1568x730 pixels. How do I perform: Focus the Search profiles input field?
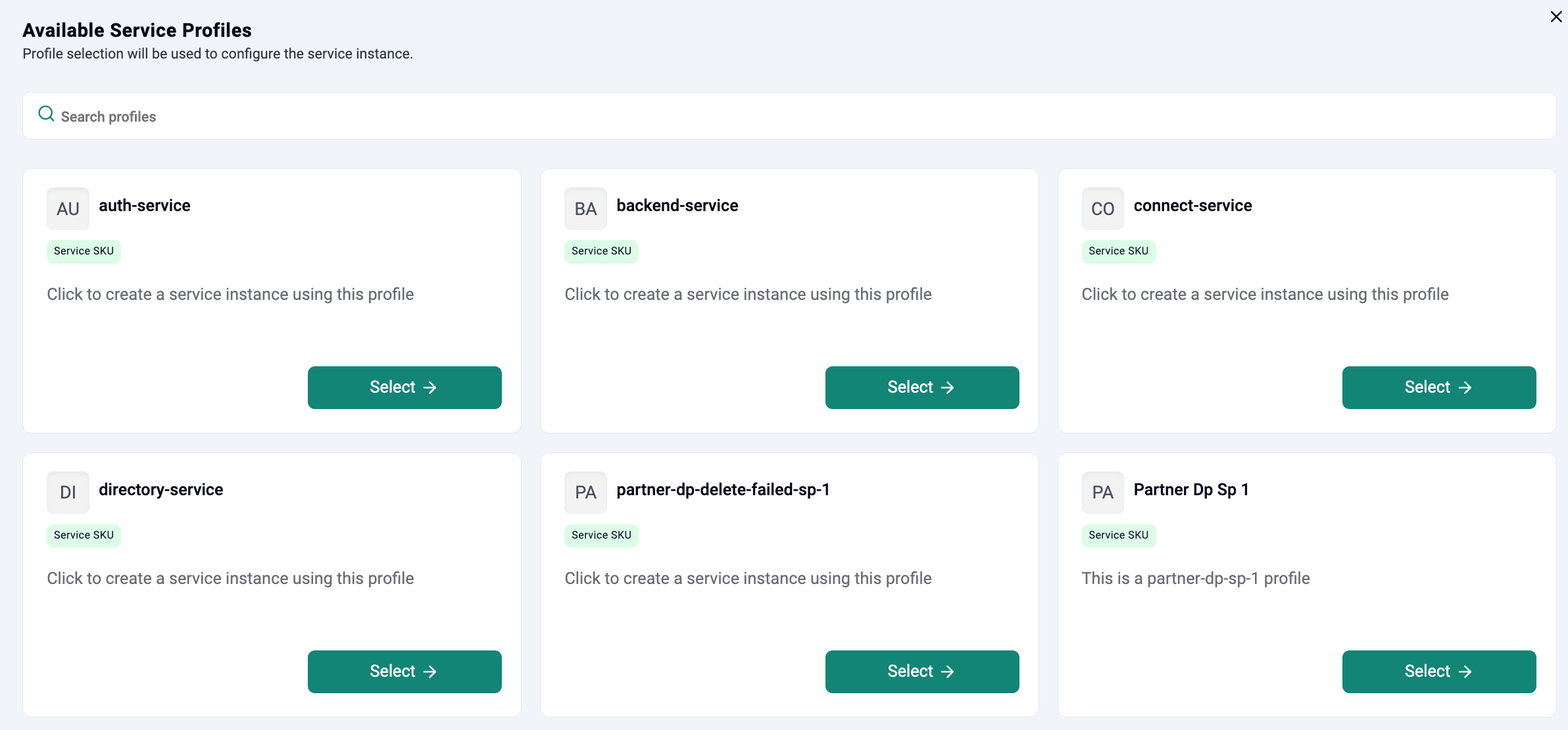[789, 116]
